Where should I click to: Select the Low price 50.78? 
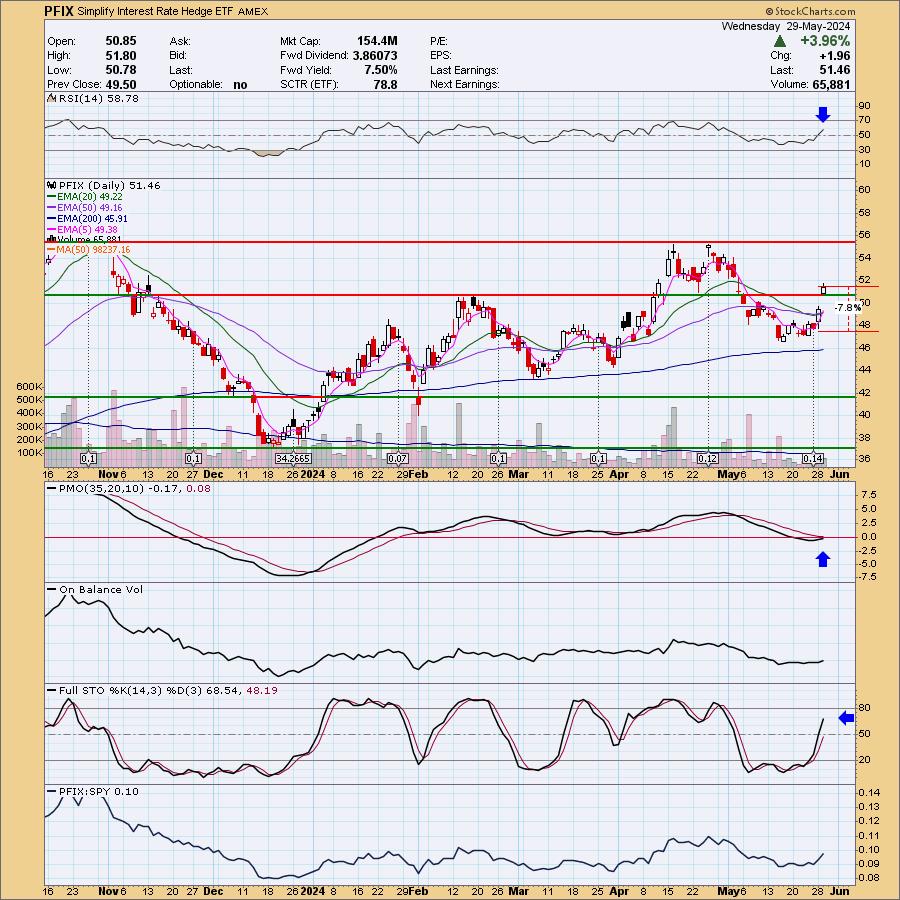pos(121,70)
